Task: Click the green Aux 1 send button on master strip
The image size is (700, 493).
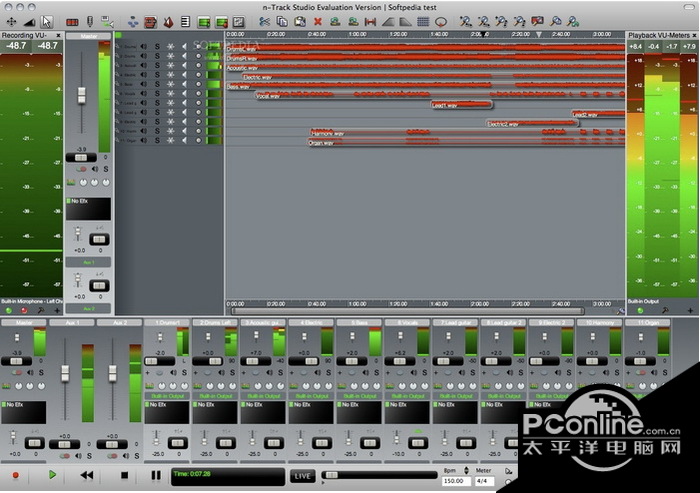Action: click(x=88, y=262)
